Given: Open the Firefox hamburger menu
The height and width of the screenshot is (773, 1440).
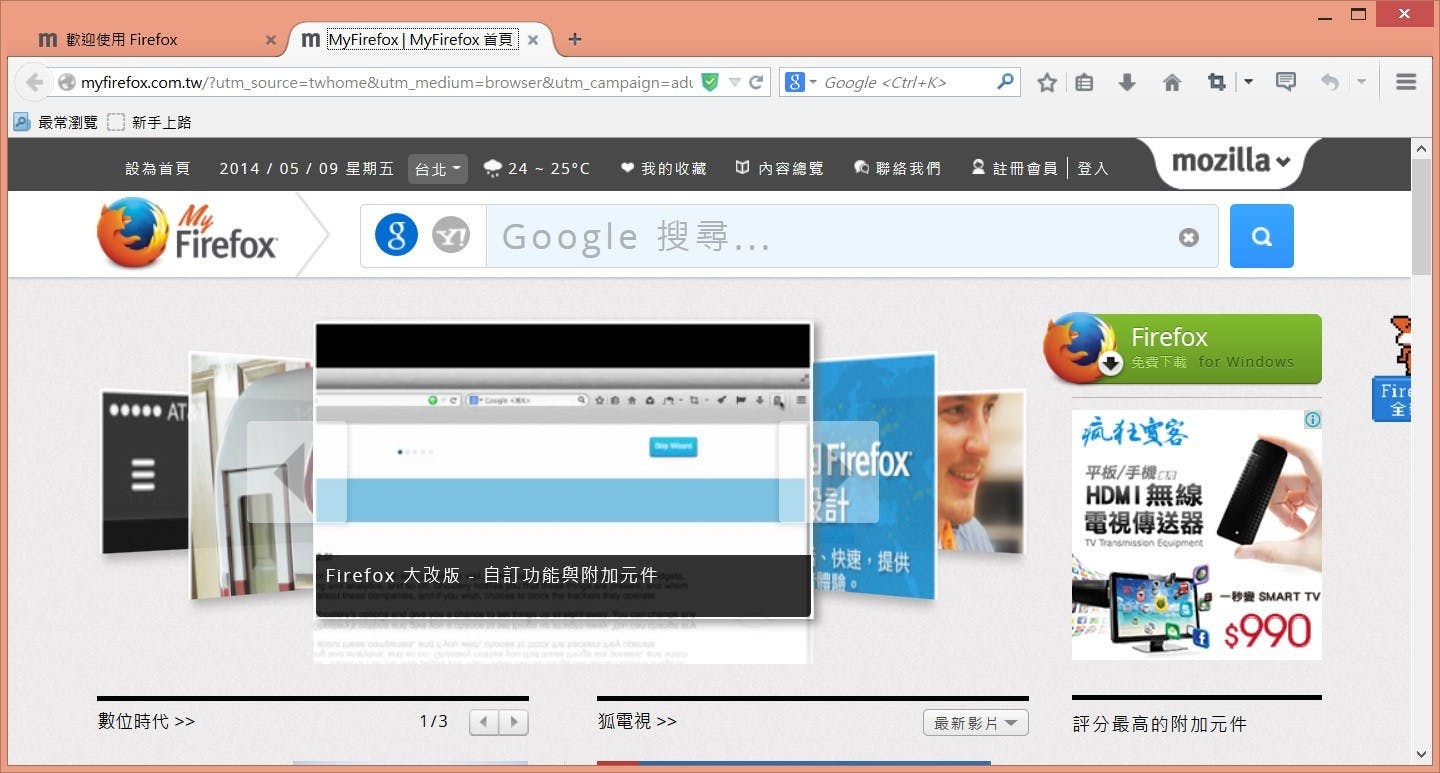Looking at the screenshot, I should [1406, 82].
